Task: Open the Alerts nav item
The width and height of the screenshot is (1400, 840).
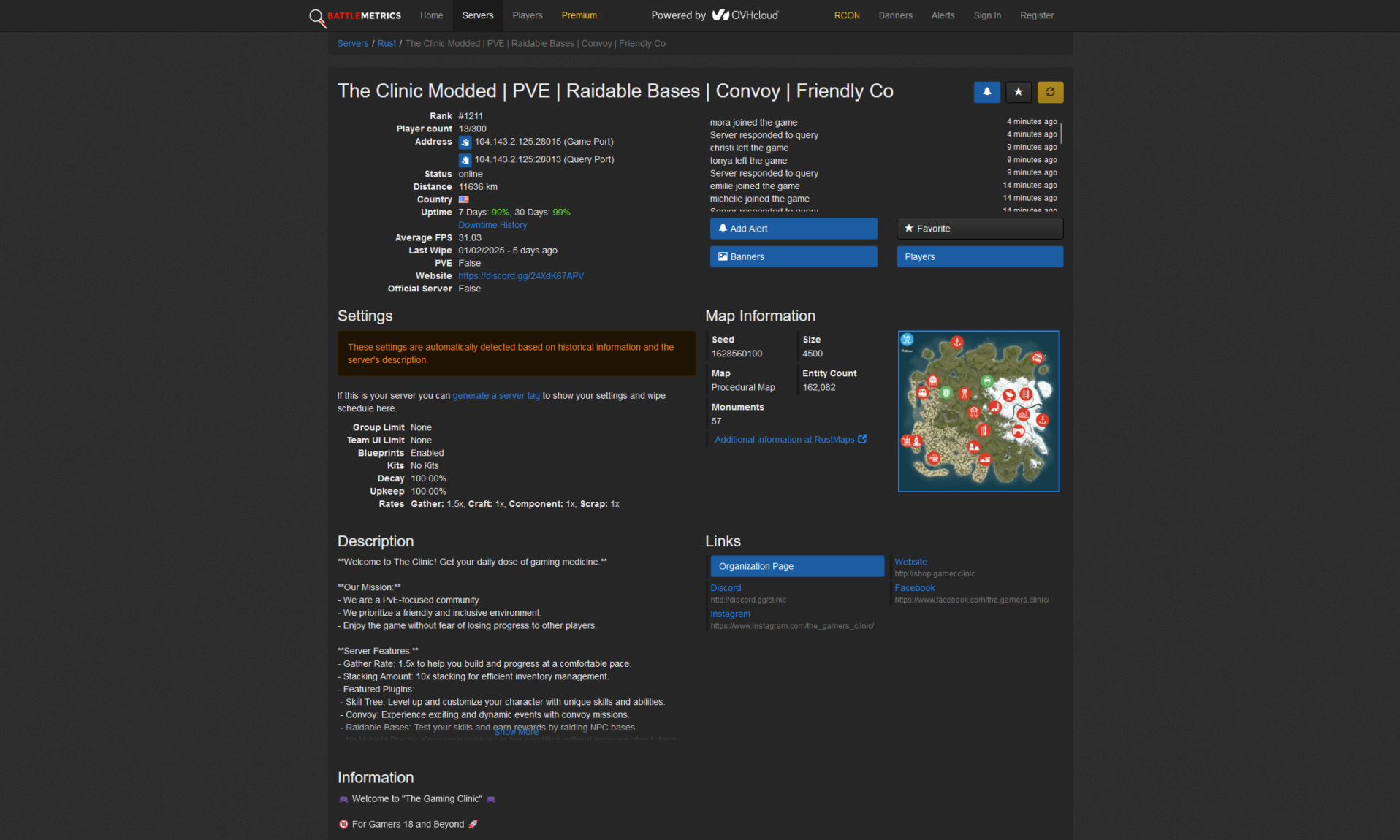Action: 943,15
